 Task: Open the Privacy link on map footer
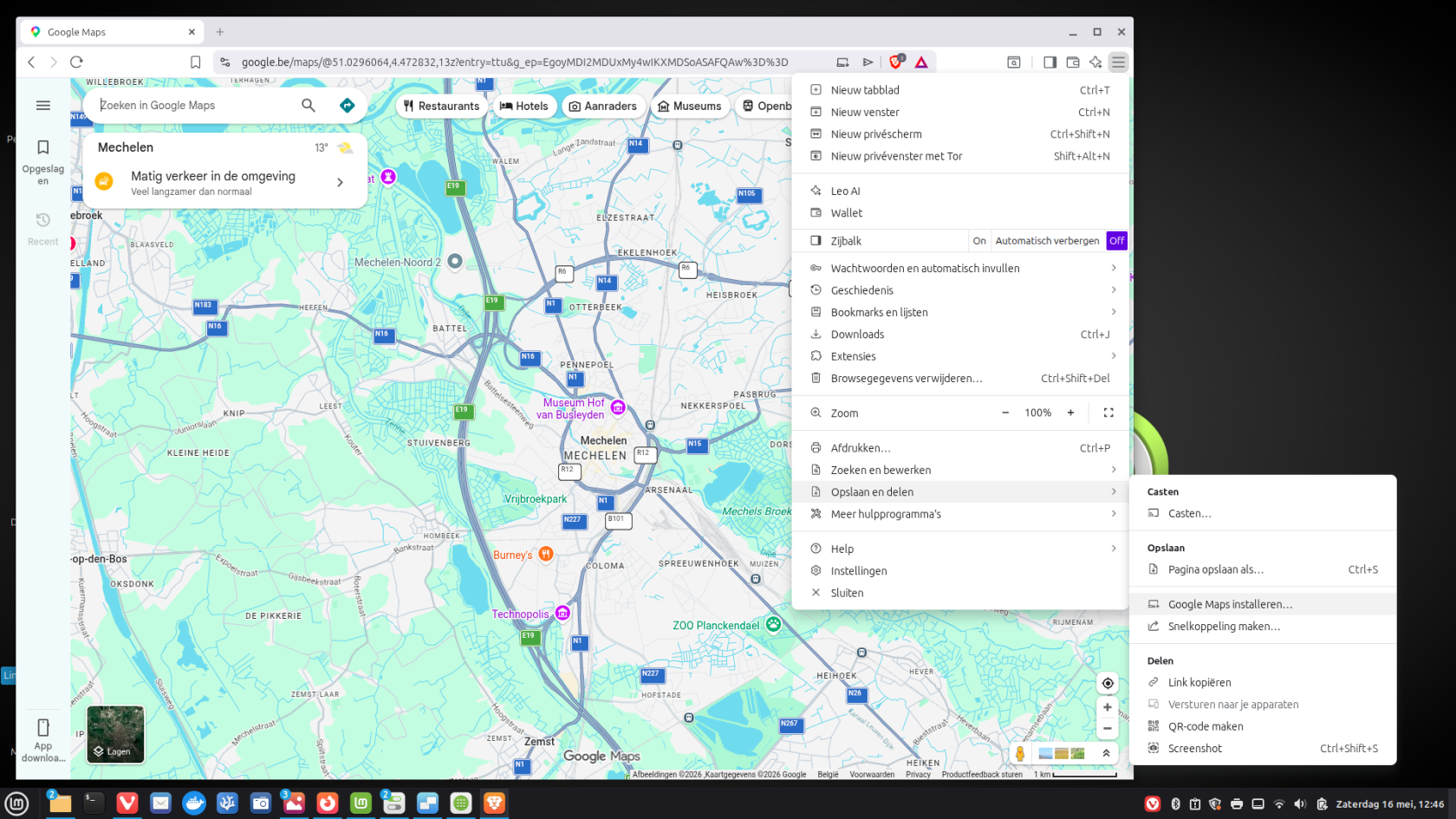(x=918, y=775)
